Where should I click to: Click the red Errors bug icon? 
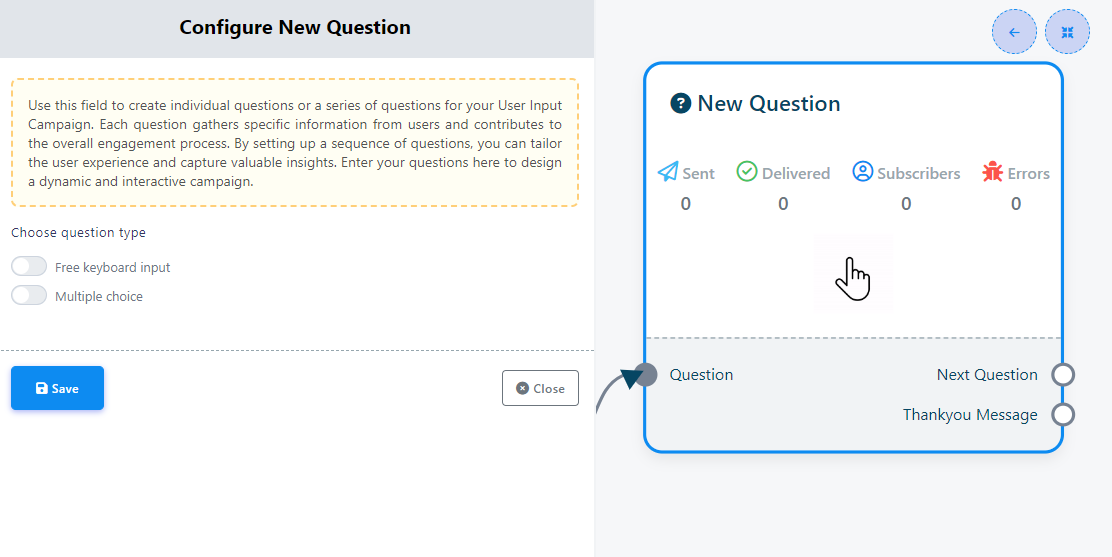pyautogui.click(x=992, y=172)
